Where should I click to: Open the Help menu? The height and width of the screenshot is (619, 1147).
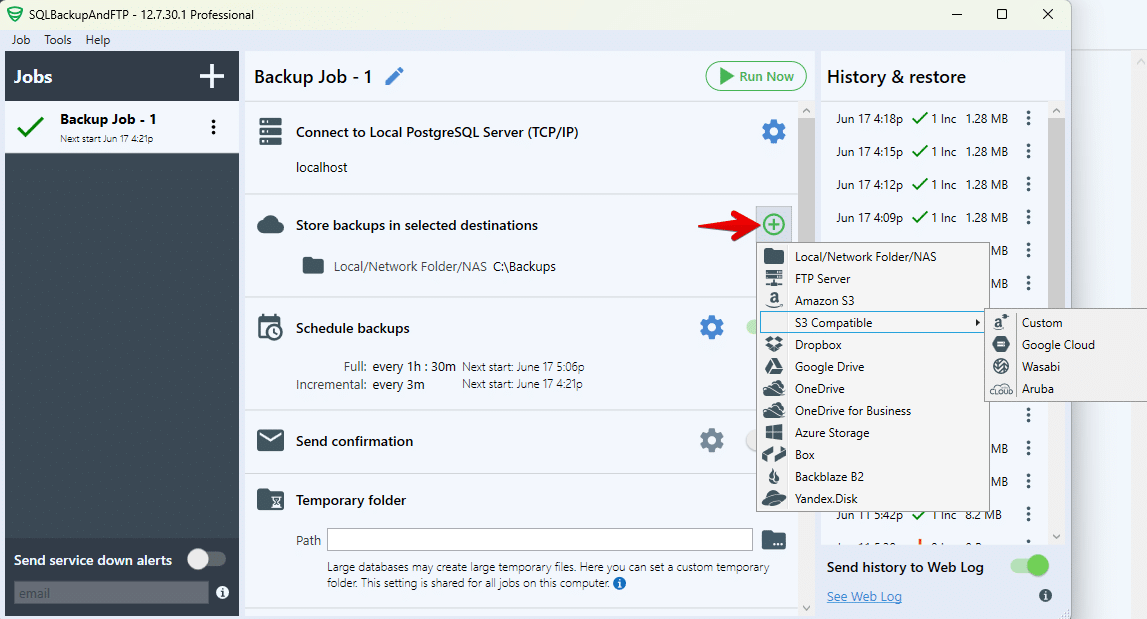[98, 40]
